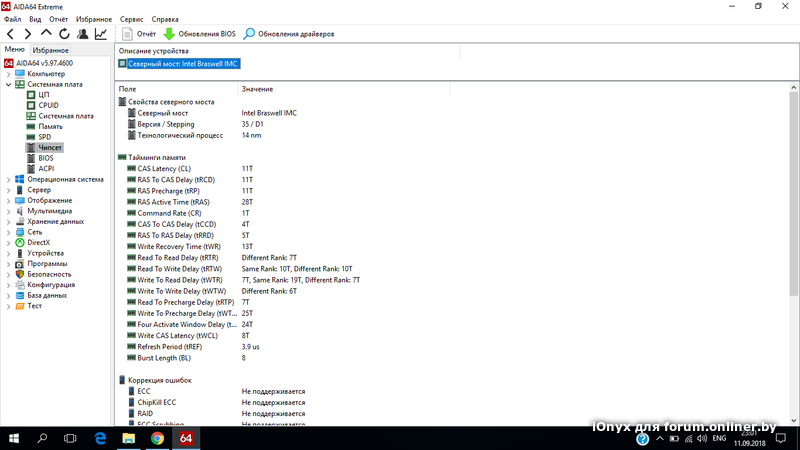Click the База данных tree icon
Image resolution: width=800 pixels, height=450 pixels.
[x=20, y=295]
